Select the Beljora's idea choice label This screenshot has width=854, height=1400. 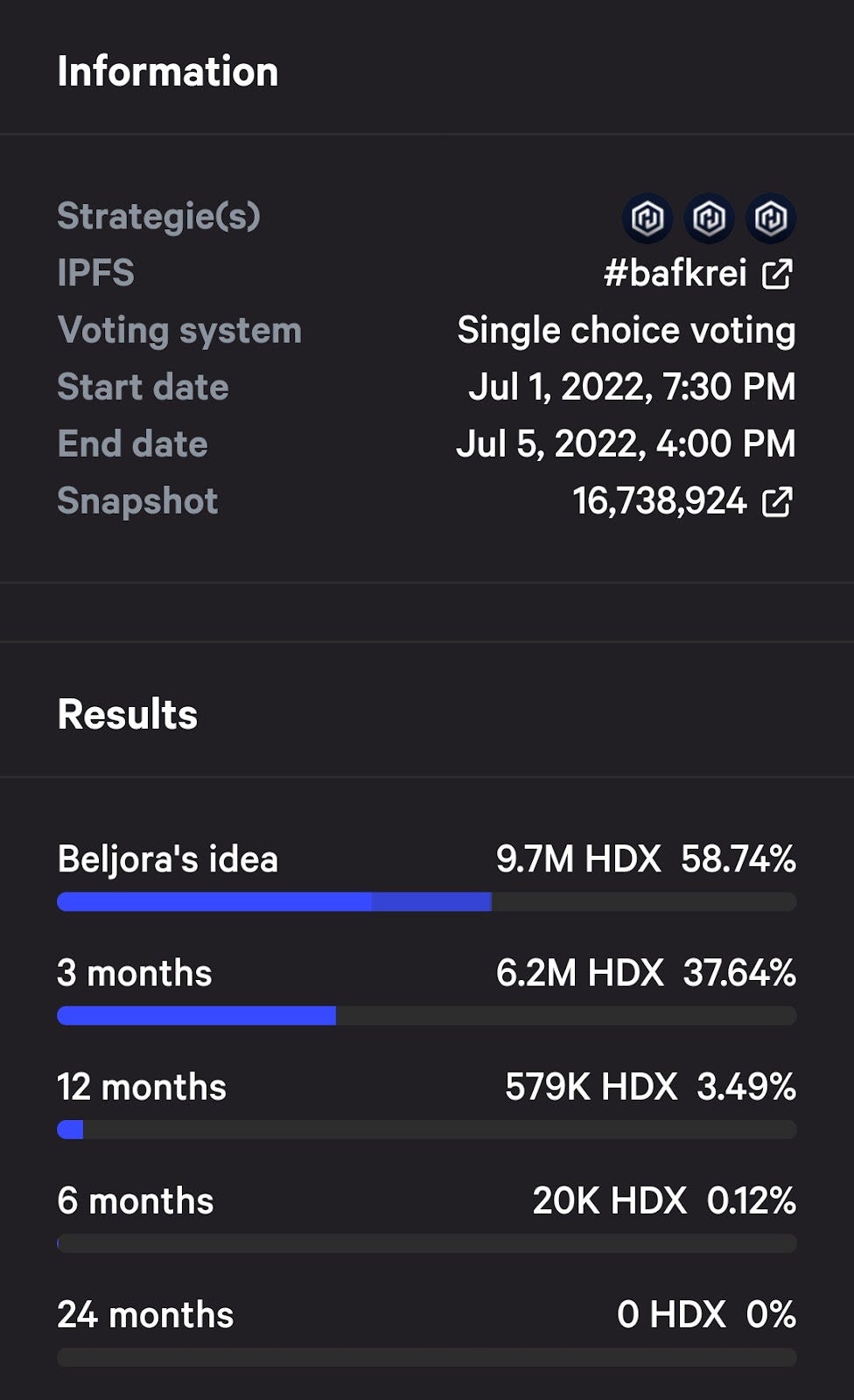167,859
